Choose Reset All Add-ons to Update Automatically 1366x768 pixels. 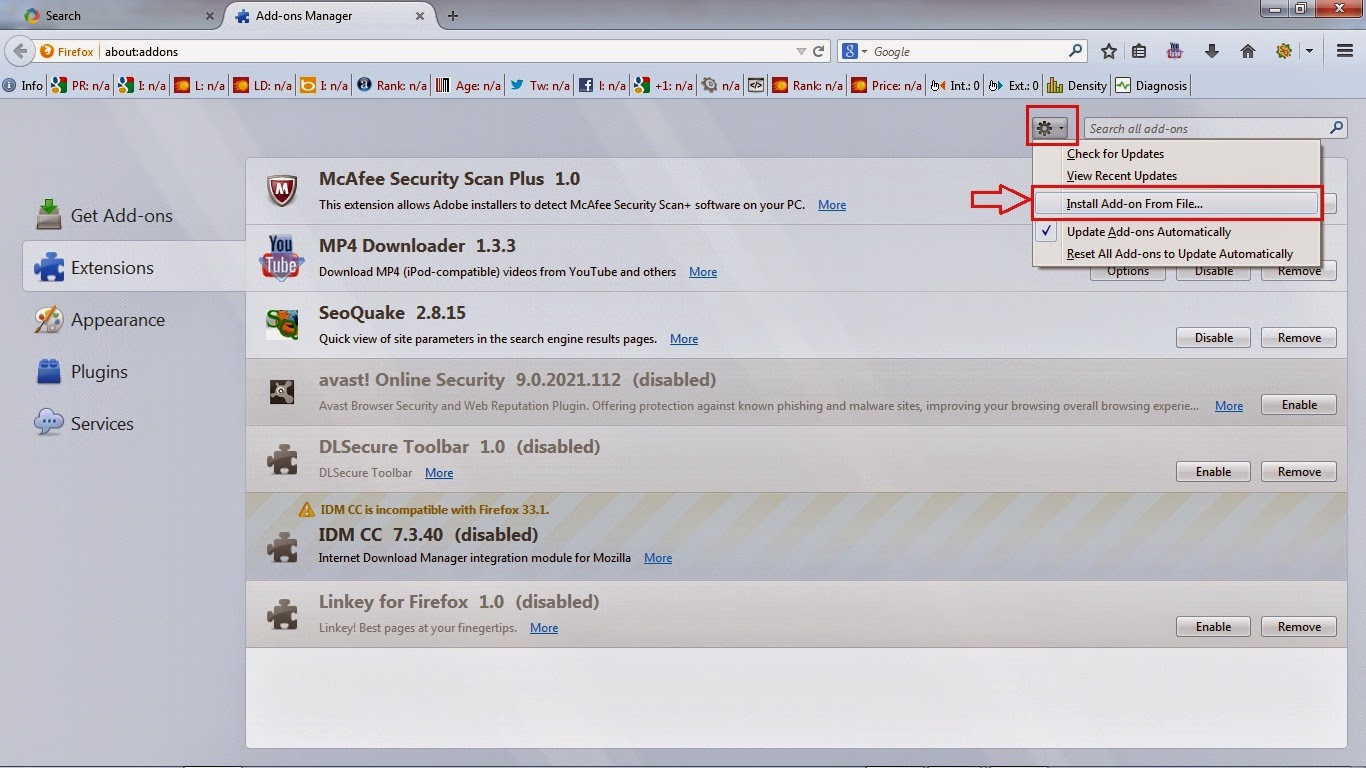[1176, 254]
